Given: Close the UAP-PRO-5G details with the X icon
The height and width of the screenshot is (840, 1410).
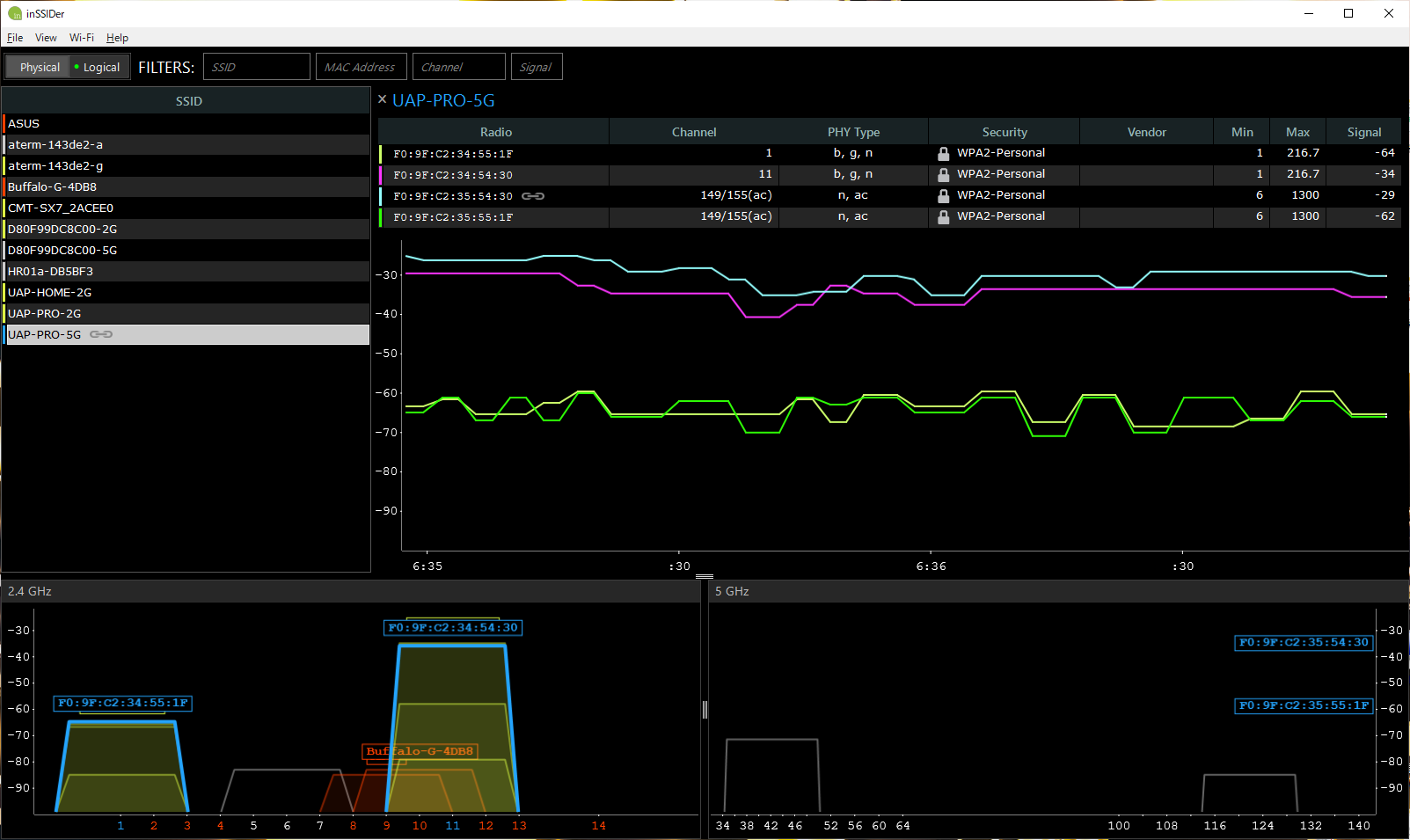Looking at the screenshot, I should pos(383,99).
